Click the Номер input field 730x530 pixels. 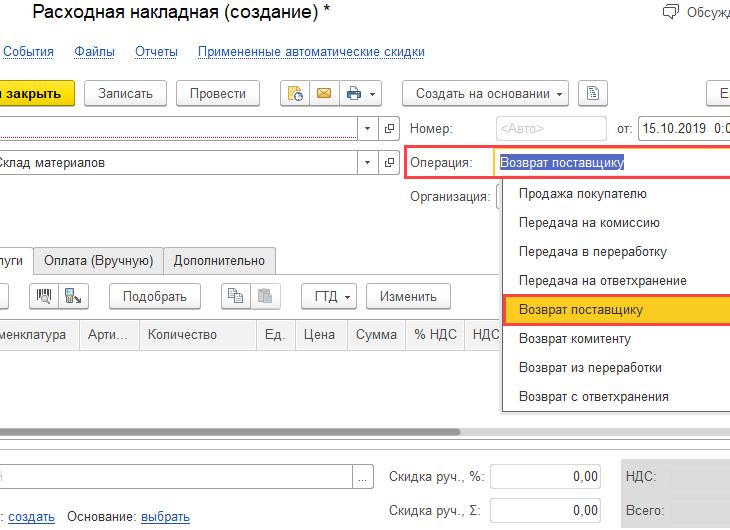(x=551, y=128)
